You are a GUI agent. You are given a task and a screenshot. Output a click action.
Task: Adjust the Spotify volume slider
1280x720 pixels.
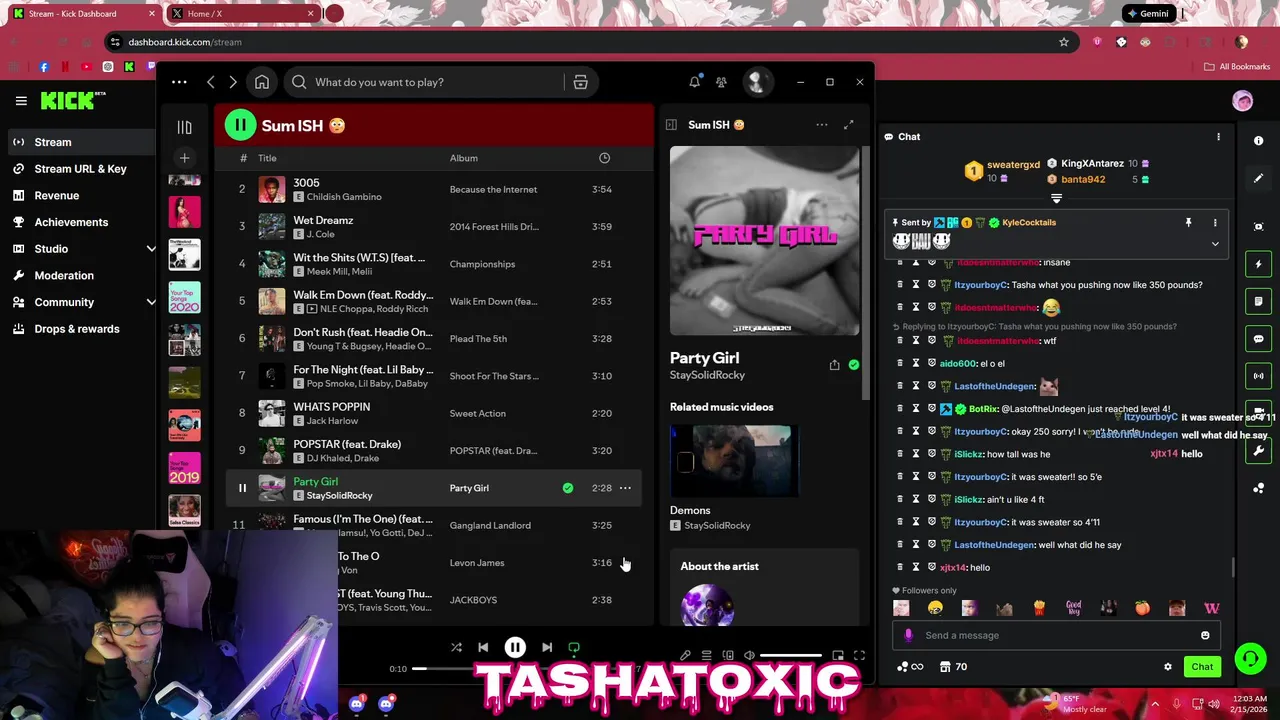791,656
